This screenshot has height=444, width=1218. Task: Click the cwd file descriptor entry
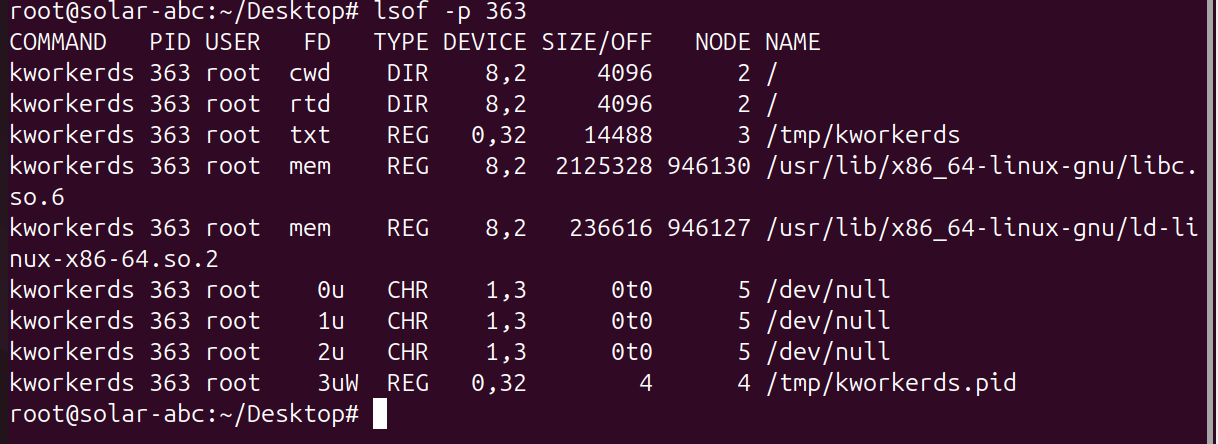tap(310, 74)
